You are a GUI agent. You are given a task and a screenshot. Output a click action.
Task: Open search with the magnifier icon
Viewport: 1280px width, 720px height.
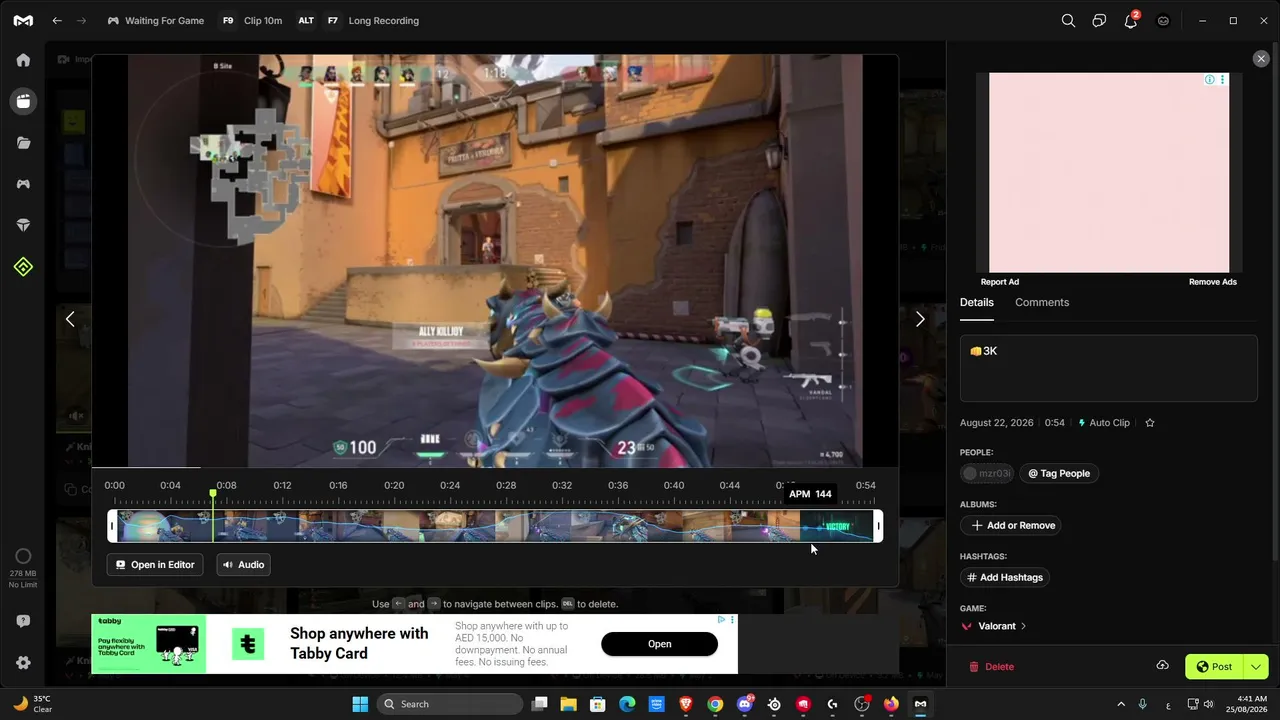(x=1068, y=20)
